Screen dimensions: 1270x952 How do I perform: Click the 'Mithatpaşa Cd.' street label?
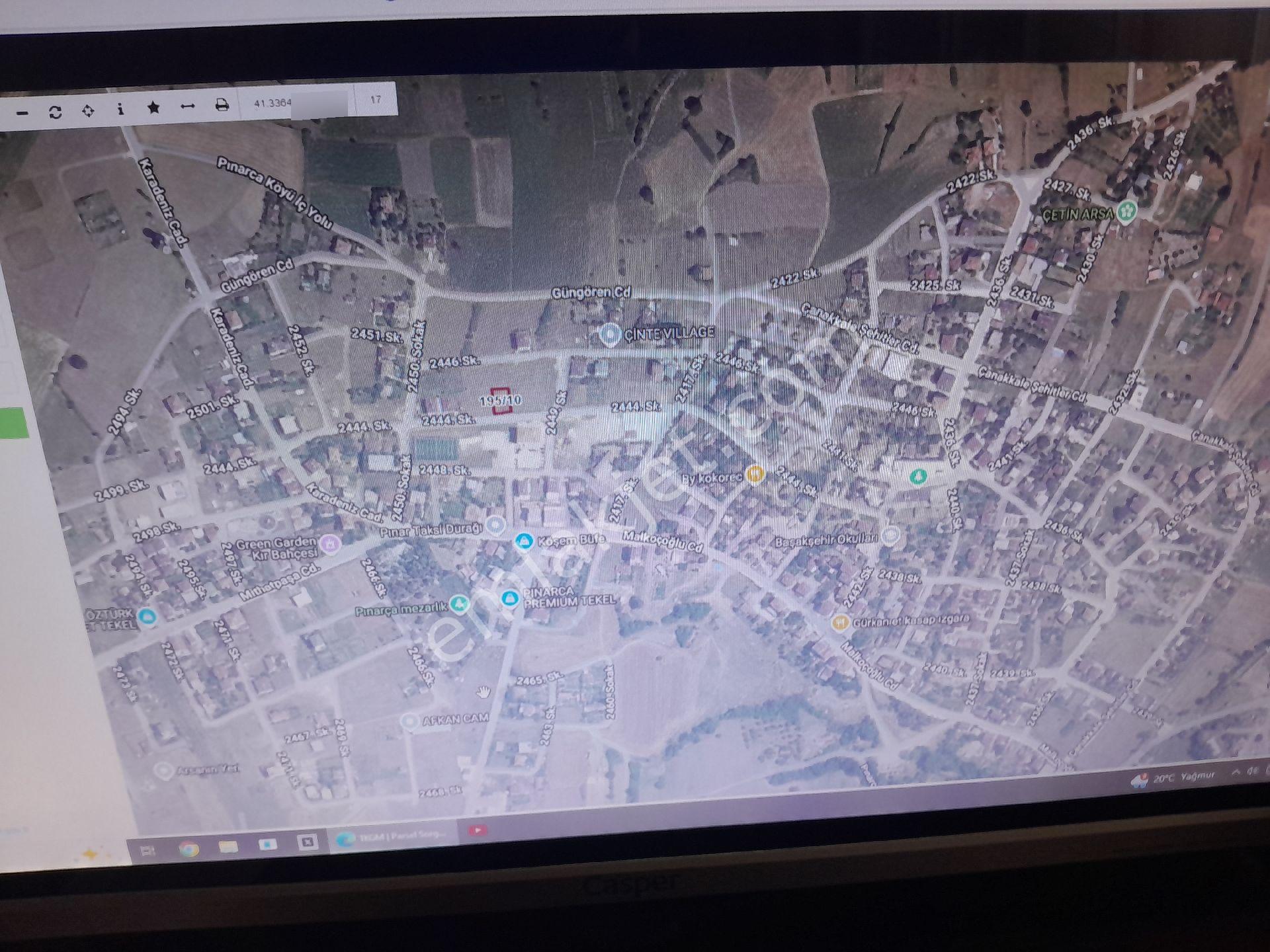tap(279, 582)
